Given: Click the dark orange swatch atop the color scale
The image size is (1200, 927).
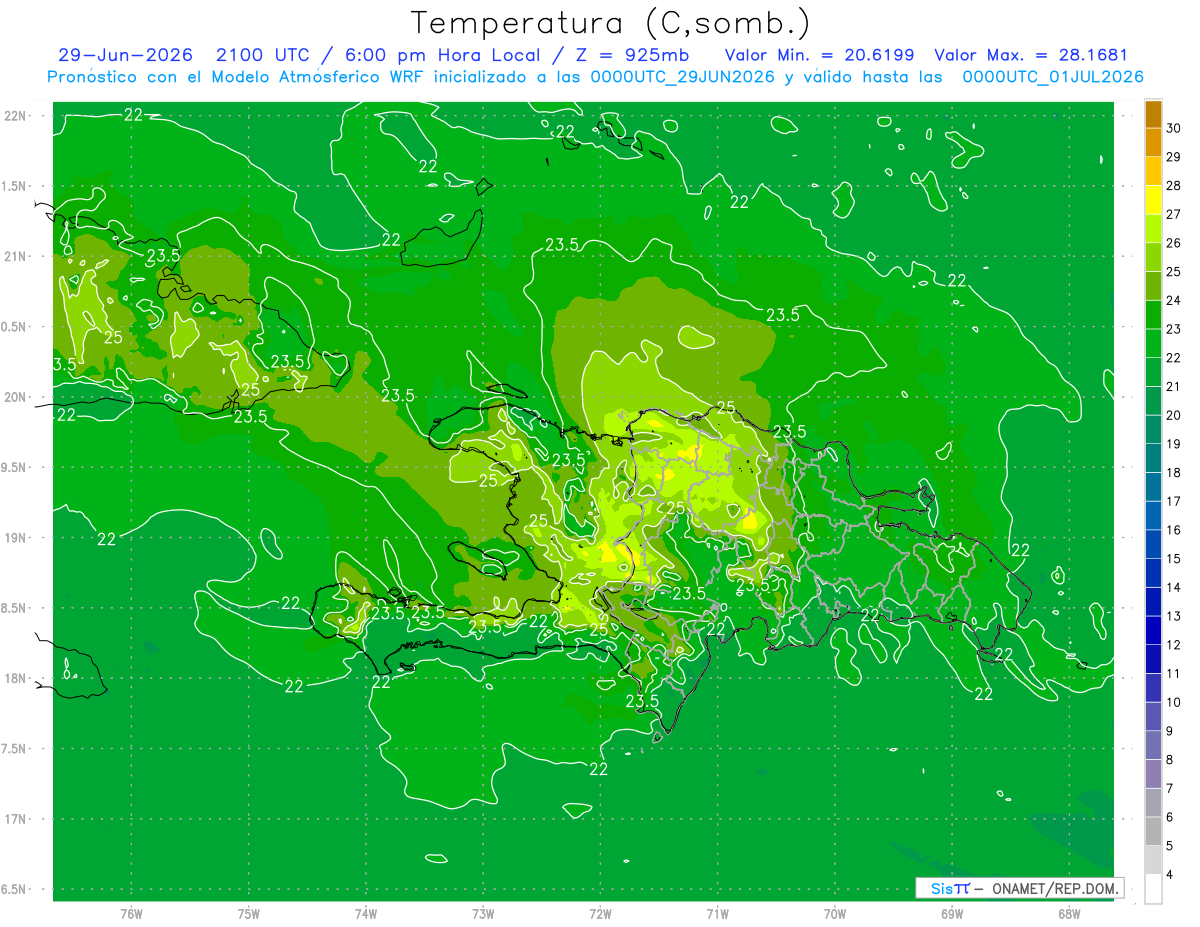Looking at the screenshot, I should click(x=1153, y=114).
